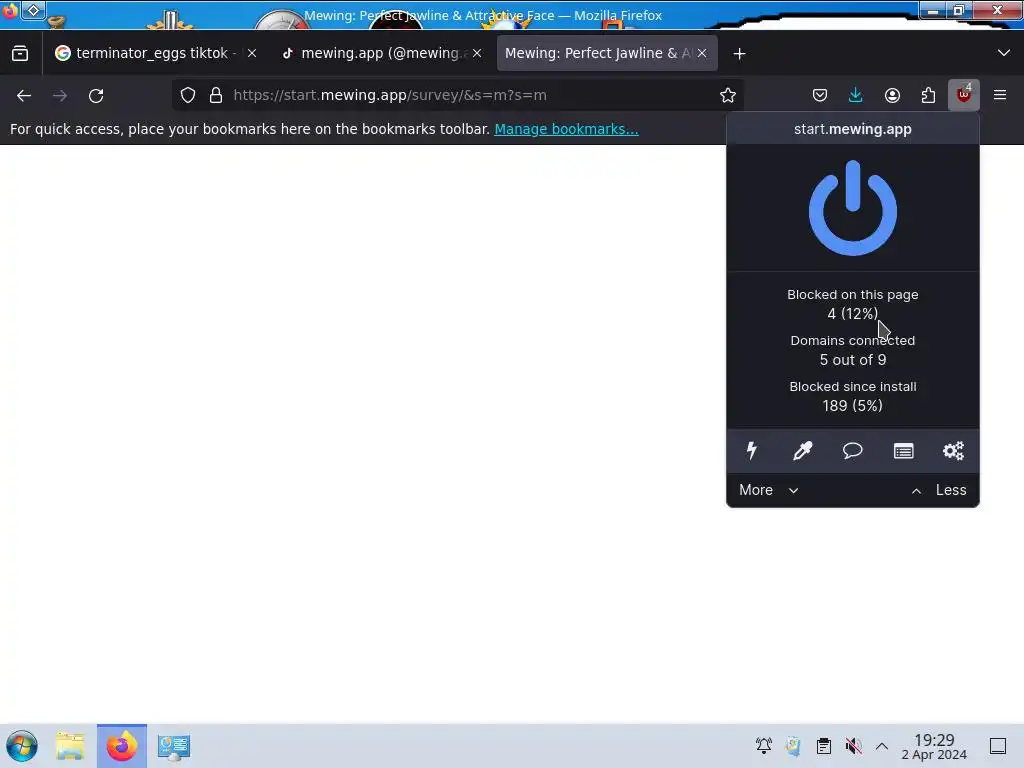Enter uBlock element picker mode (eyedropper icon)
Viewport: 1024px width, 768px height.
pos(802,451)
